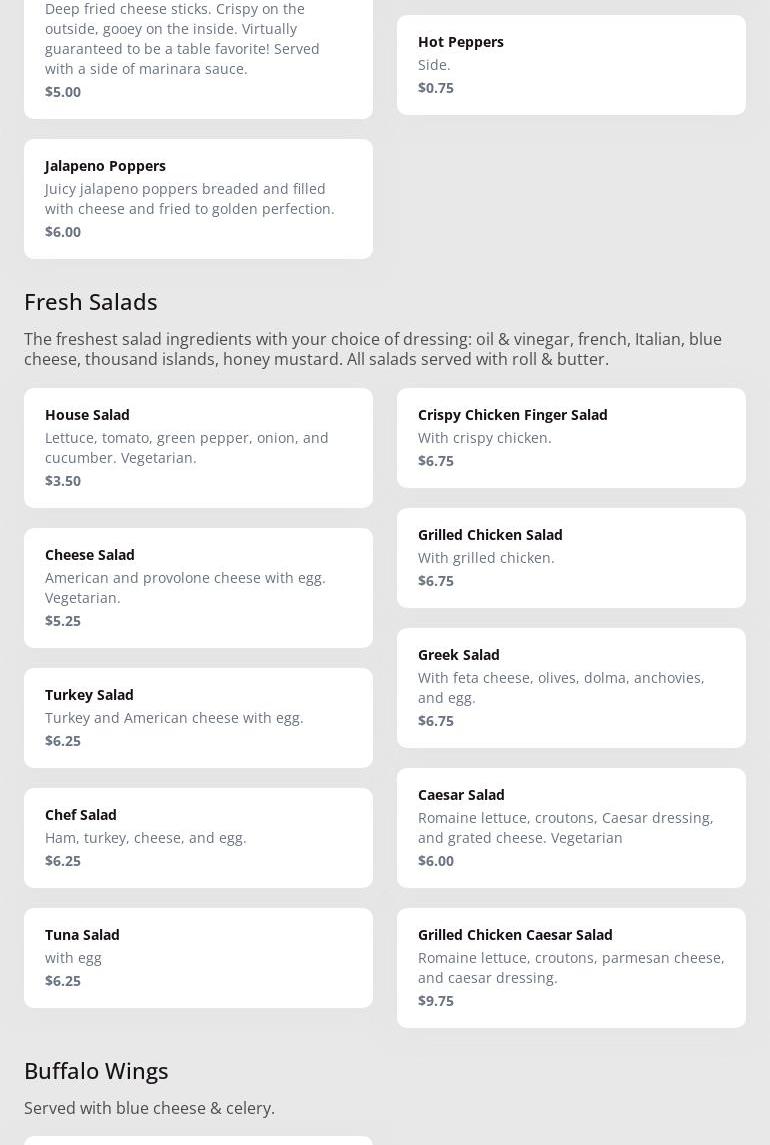Viewport: 770px width, 1145px height.
Task: Select the Grilled Chicken Caesar Salad
Action: (x=571, y=967)
